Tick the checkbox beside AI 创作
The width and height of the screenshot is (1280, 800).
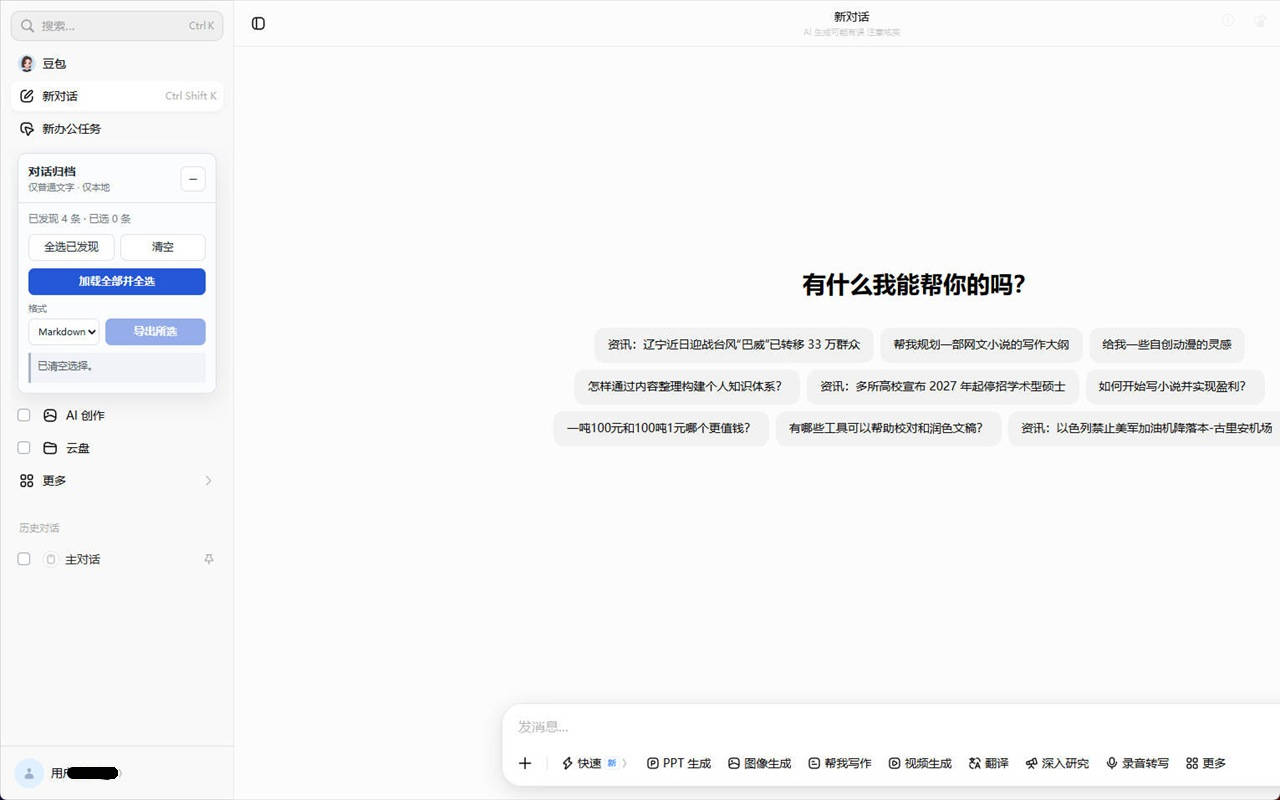[x=24, y=415]
